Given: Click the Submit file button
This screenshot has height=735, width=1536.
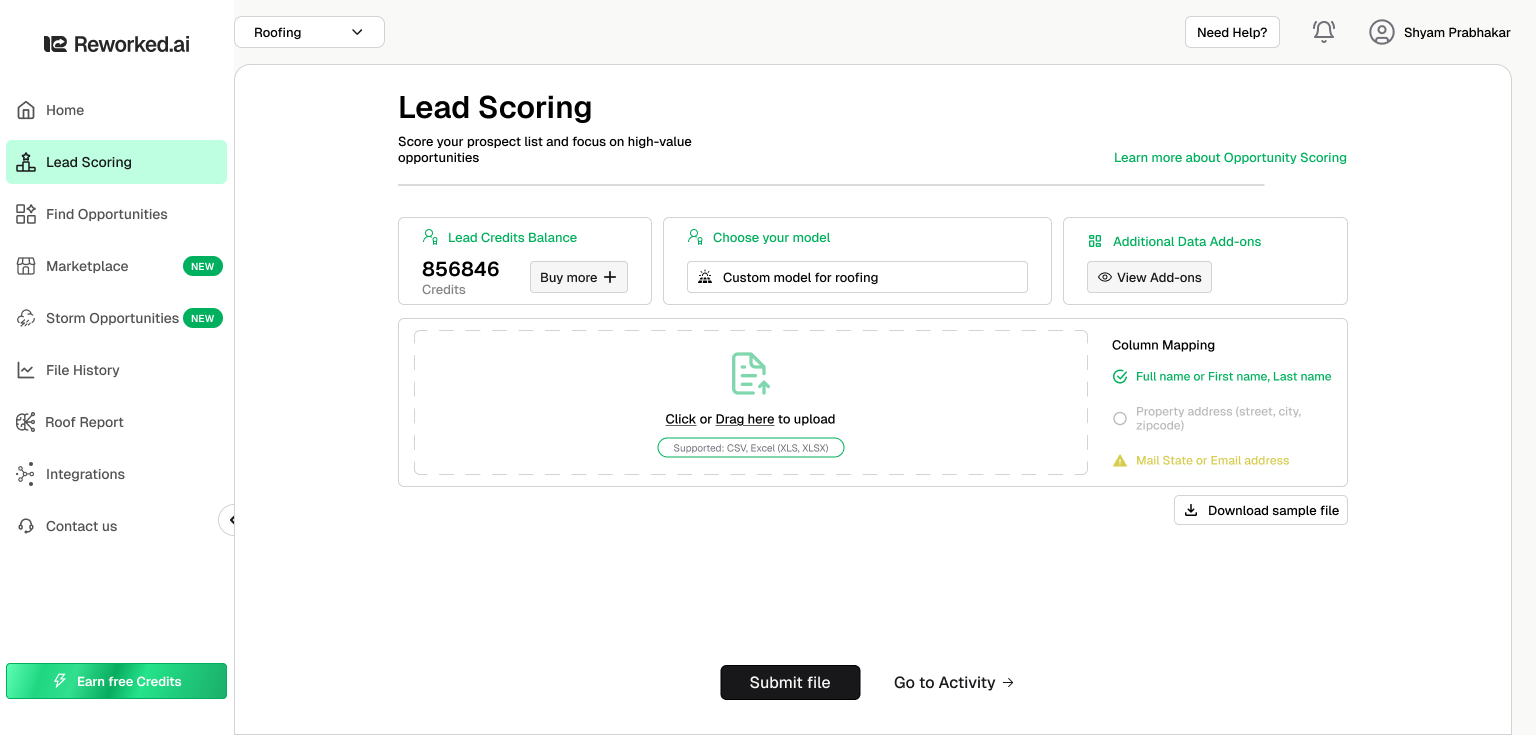Looking at the screenshot, I should click(x=790, y=682).
